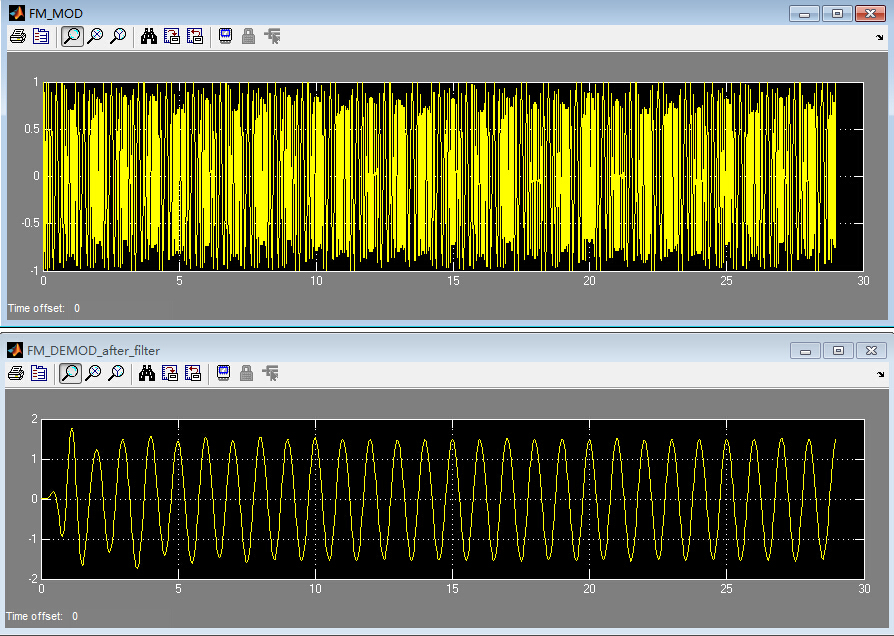Image resolution: width=894 pixels, height=636 pixels.
Task: Open Parameters in the FM_DEMOD_after_filter scope
Action: click(x=39, y=374)
